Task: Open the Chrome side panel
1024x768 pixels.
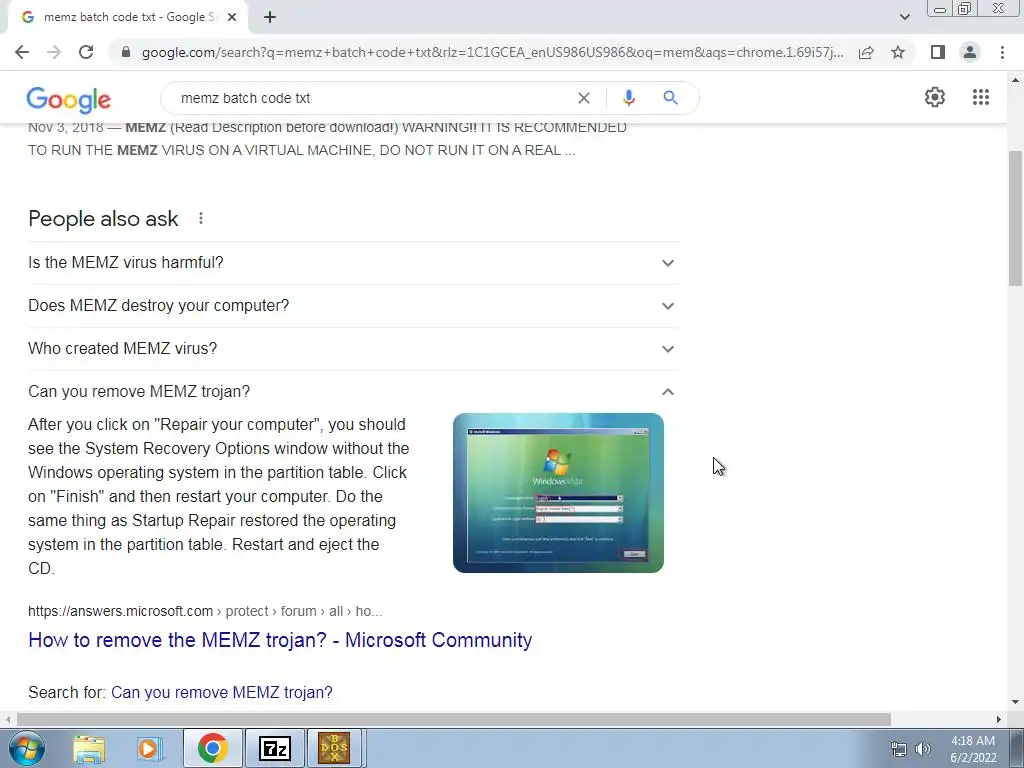Action: [x=938, y=52]
